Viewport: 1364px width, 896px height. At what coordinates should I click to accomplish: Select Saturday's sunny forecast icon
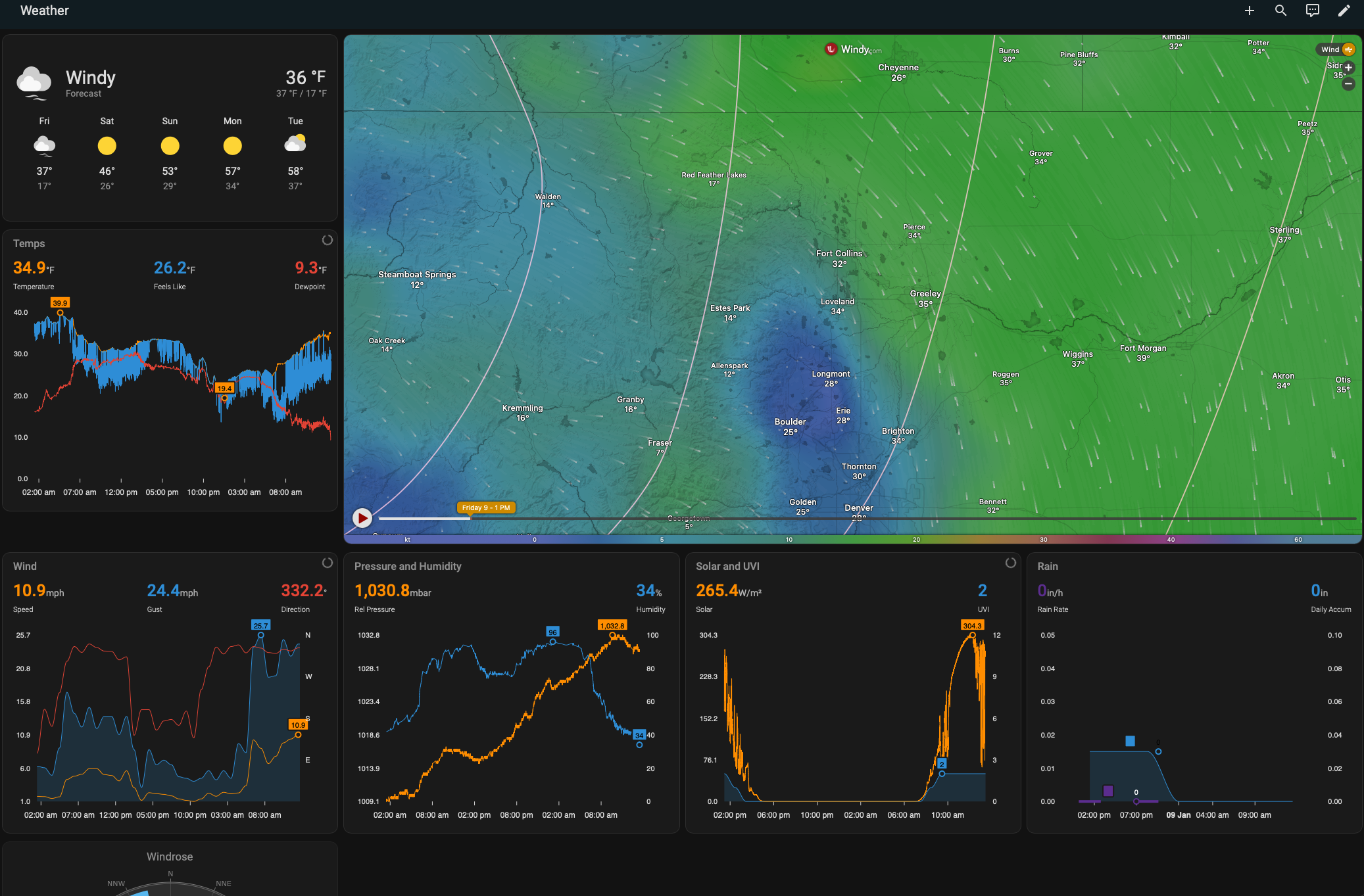[x=107, y=145]
